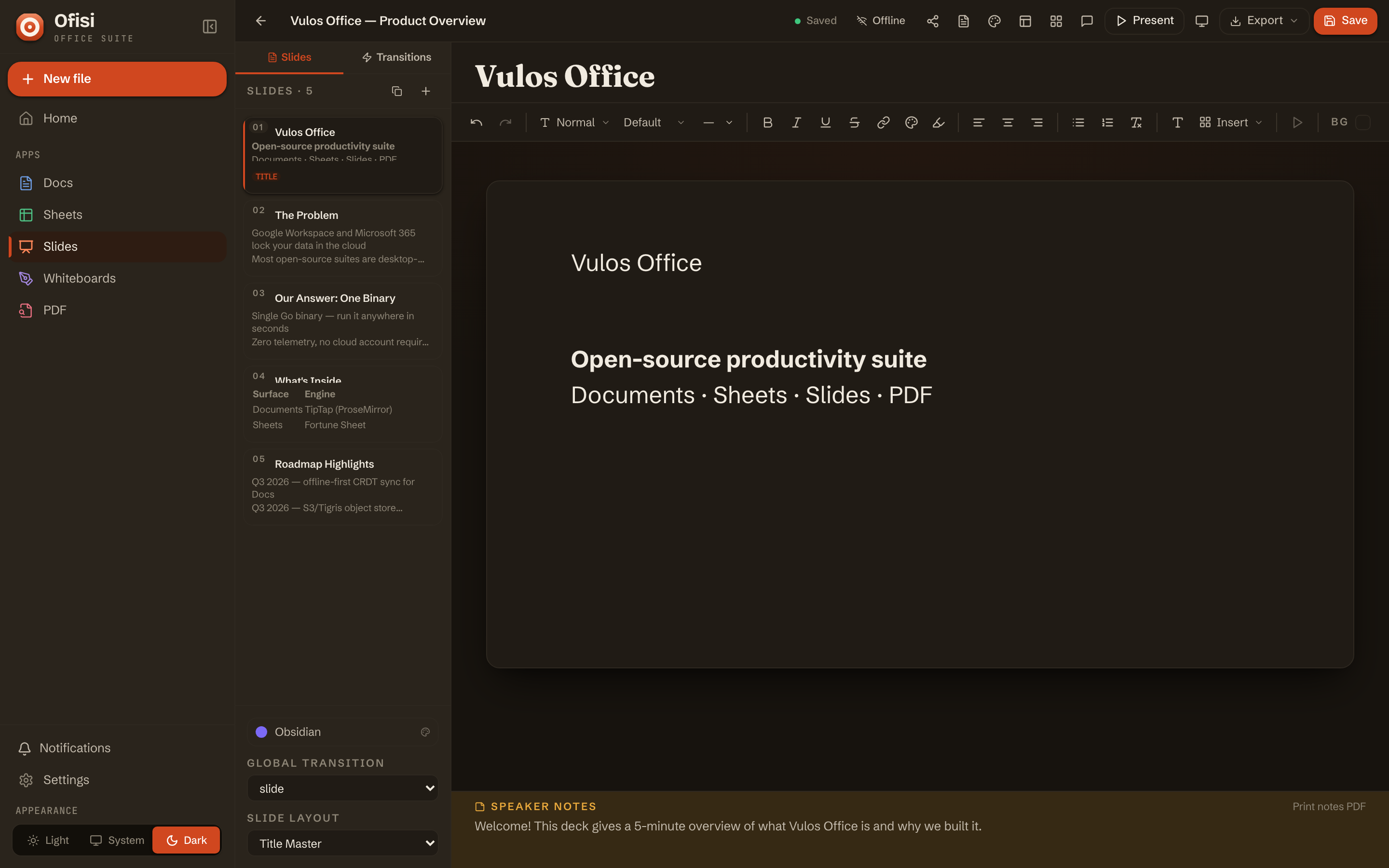1389x868 pixels.
Task: Align text left
Action: click(979, 122)
